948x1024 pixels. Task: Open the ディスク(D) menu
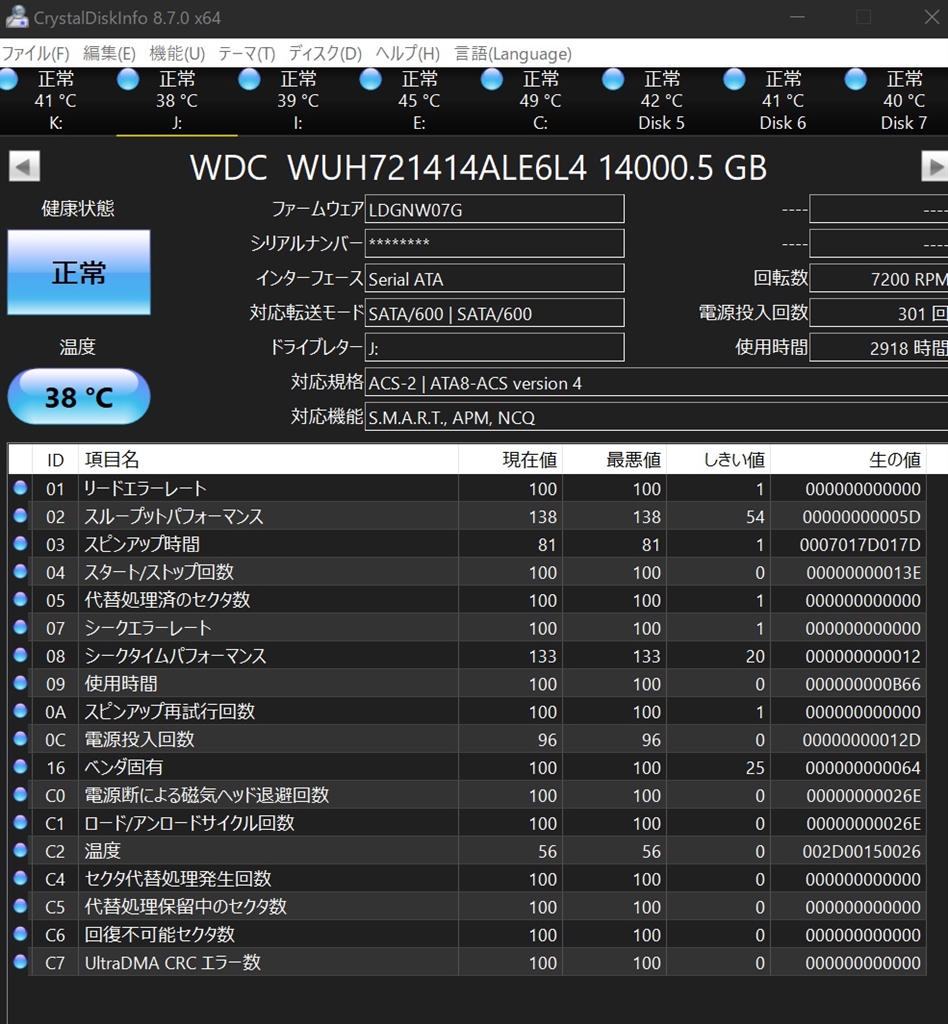coord(325,54)
